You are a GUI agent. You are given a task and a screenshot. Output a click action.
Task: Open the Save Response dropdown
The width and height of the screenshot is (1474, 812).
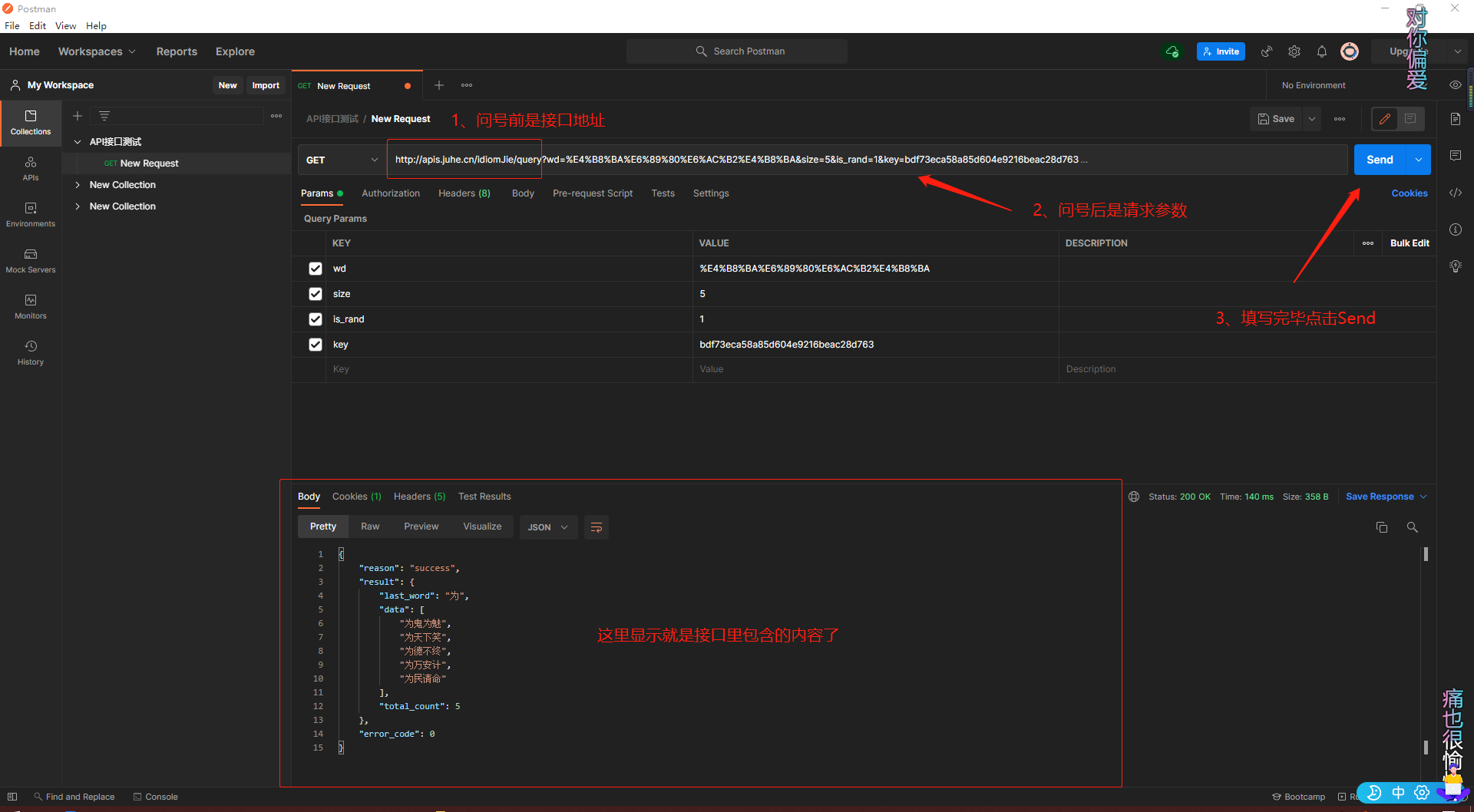1386,497
